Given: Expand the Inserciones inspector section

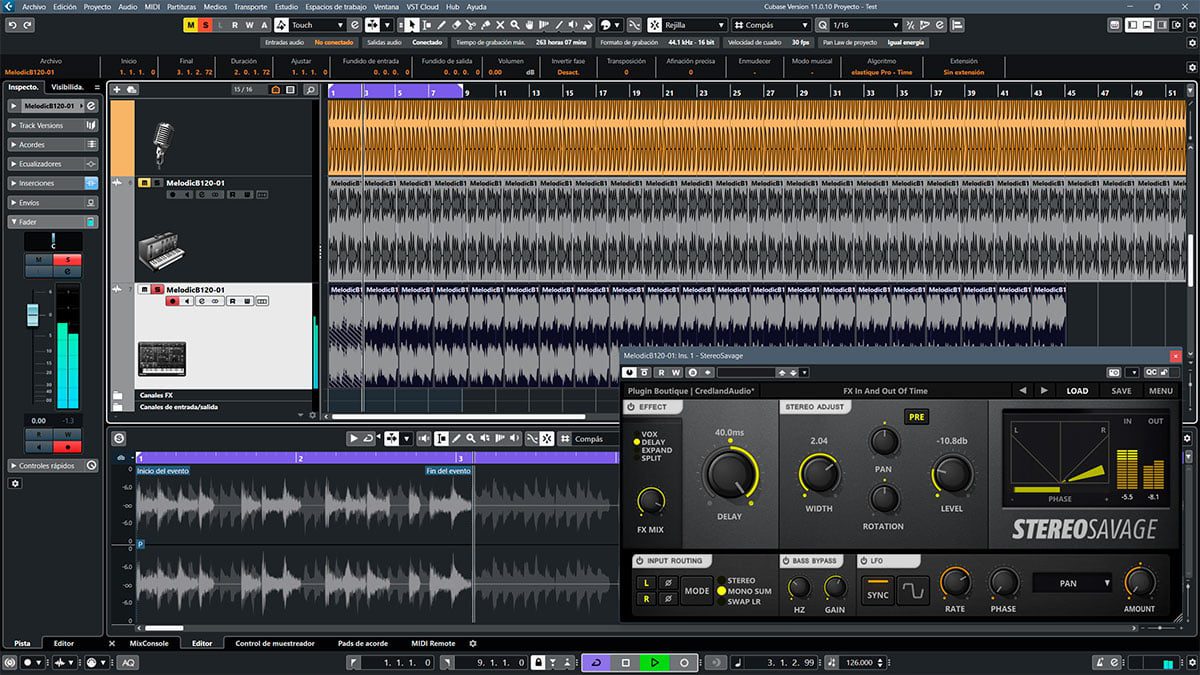Looking at the screenshot, I should coord(54,183).
